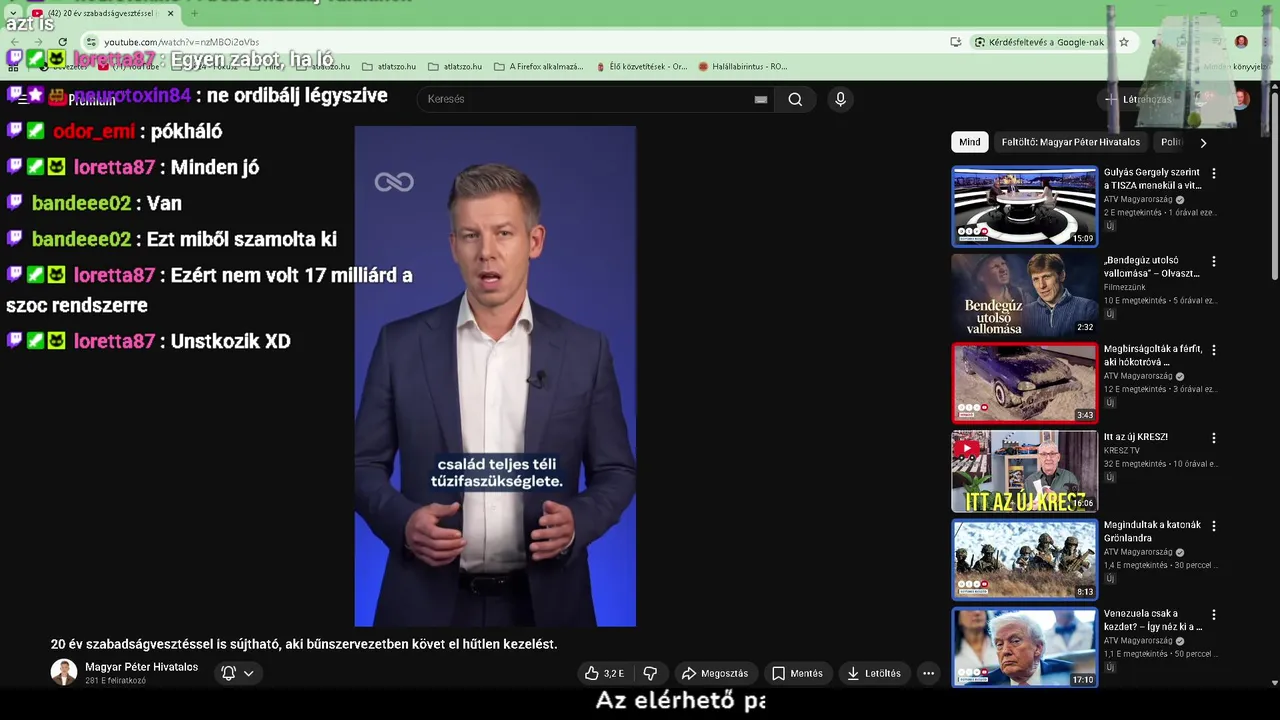The image size is (1280, 720).
Task: Click ATV Magyarország under Venezuela video
Action: pyautogui.click(x=1138, y=640)
